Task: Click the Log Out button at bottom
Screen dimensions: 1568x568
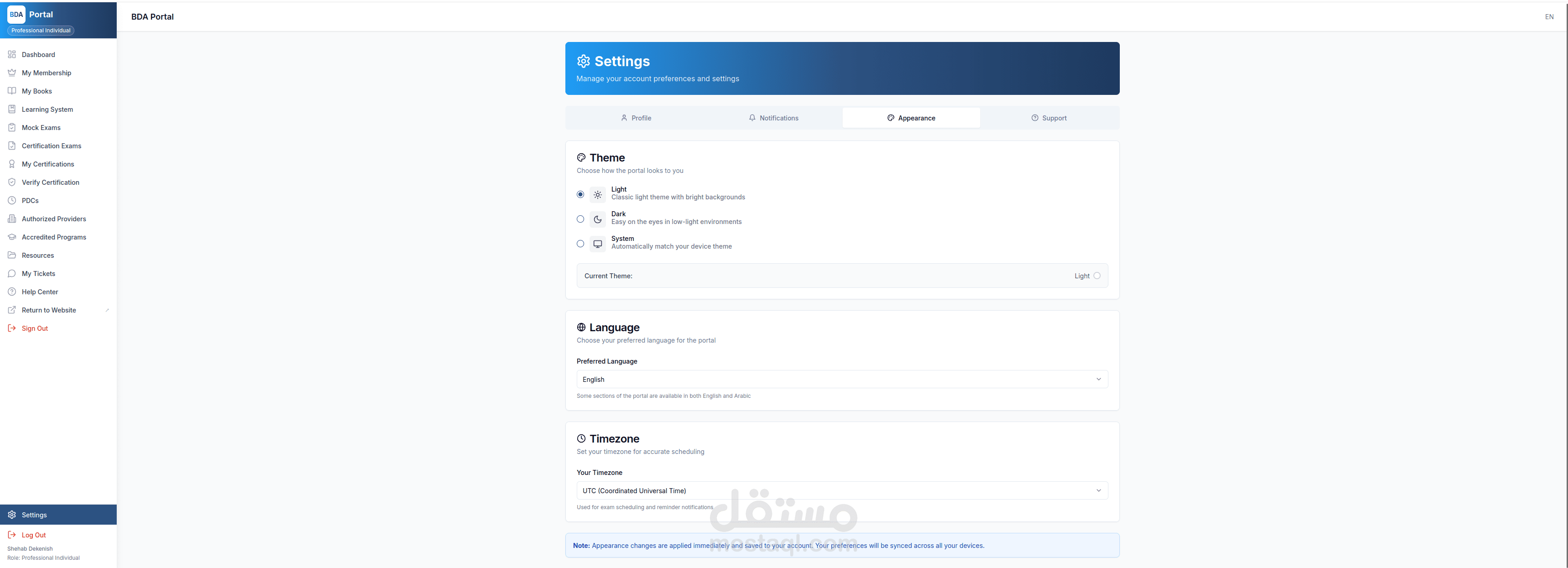Action: pyautogui.click(x=33, y=535)
